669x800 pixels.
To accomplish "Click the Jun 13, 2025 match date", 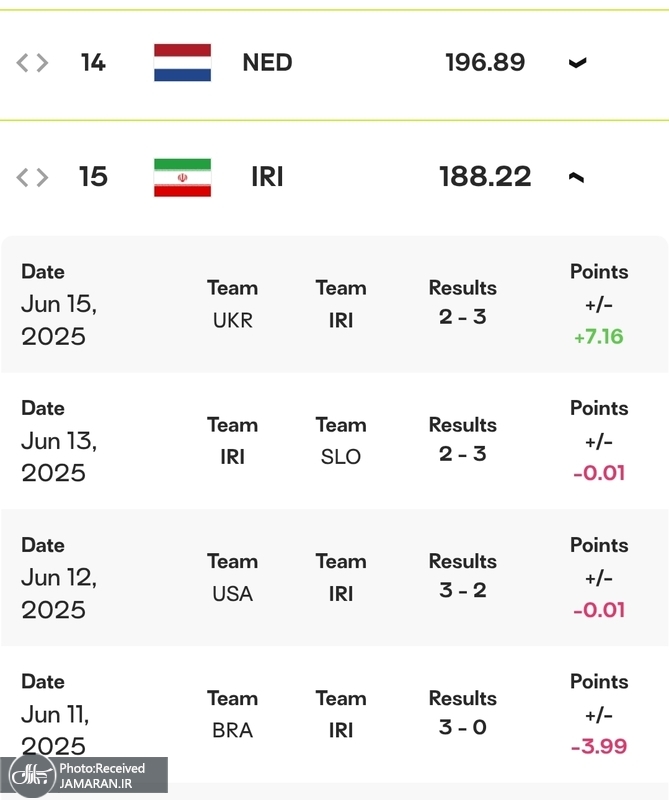I will tap(58, 457).
